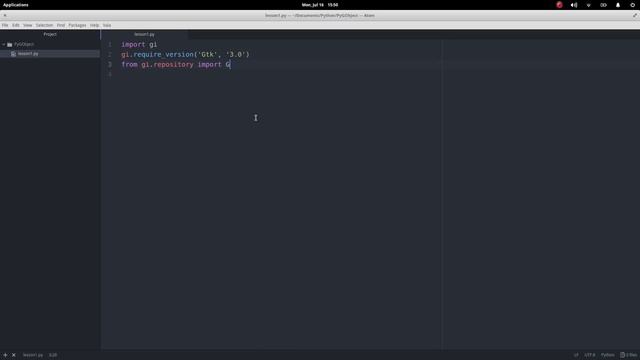Open the Packages menu

click(77, 25)
